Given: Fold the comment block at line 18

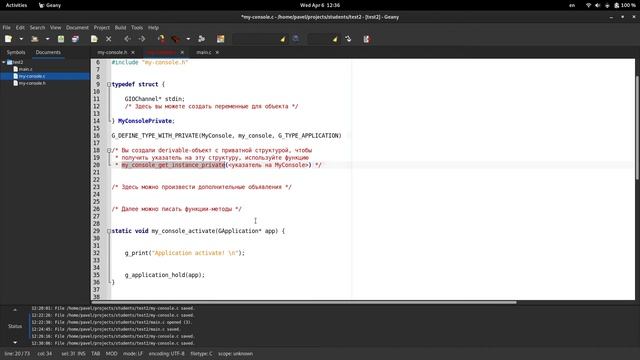Looking at the screenshot, I should (109, 150).
